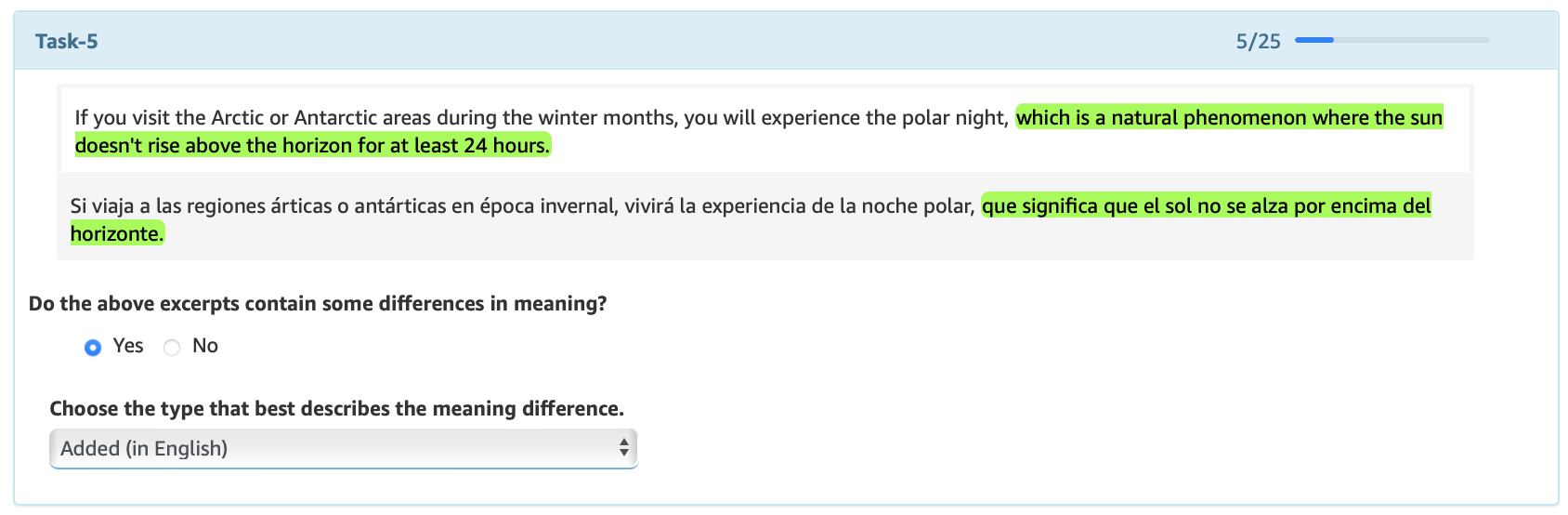Click the "Added (in English)" selected value
This screenshot has height=515, width=1568.
click(144, 449)
